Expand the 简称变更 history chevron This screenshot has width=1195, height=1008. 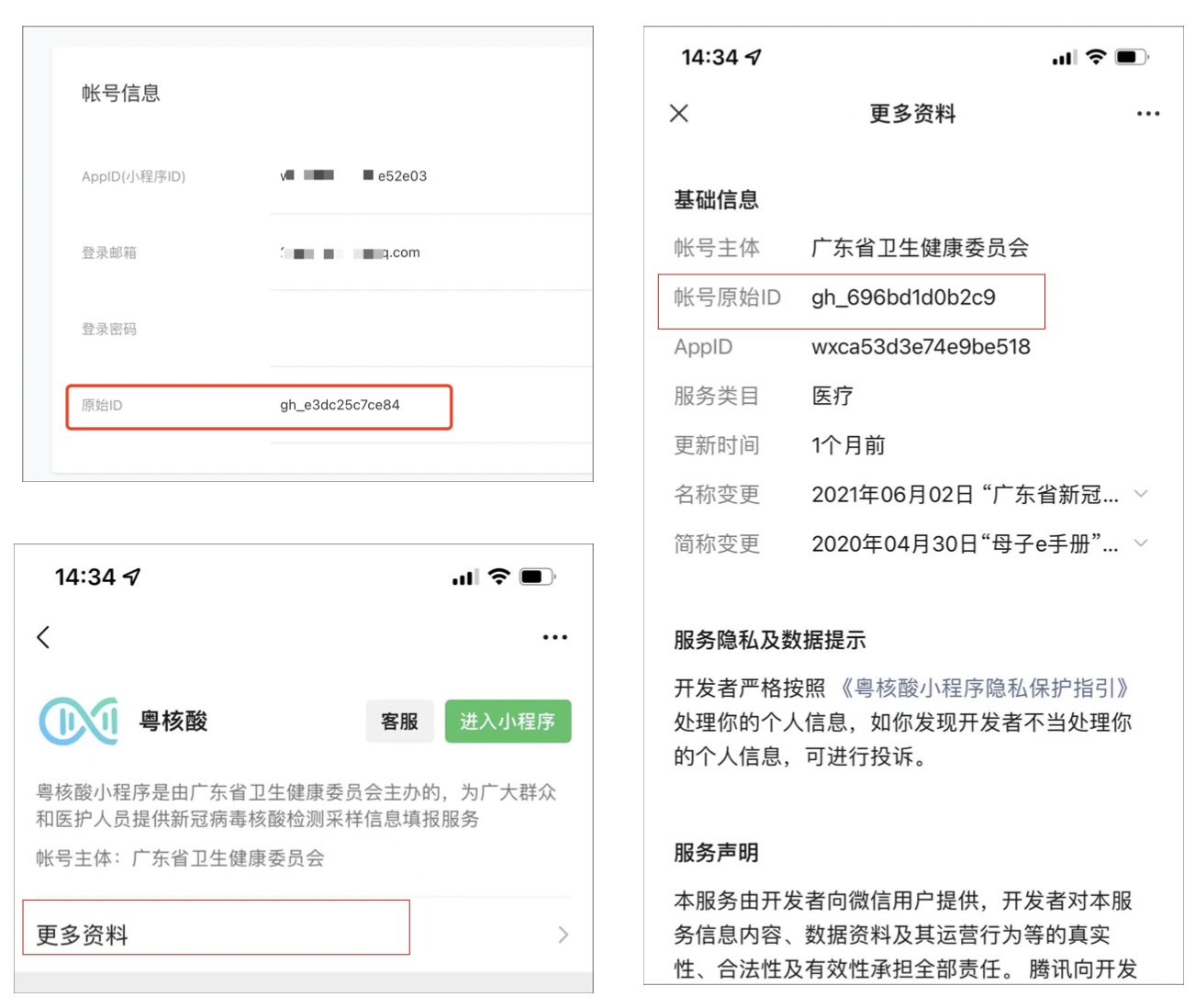(x=1141, y=543)
